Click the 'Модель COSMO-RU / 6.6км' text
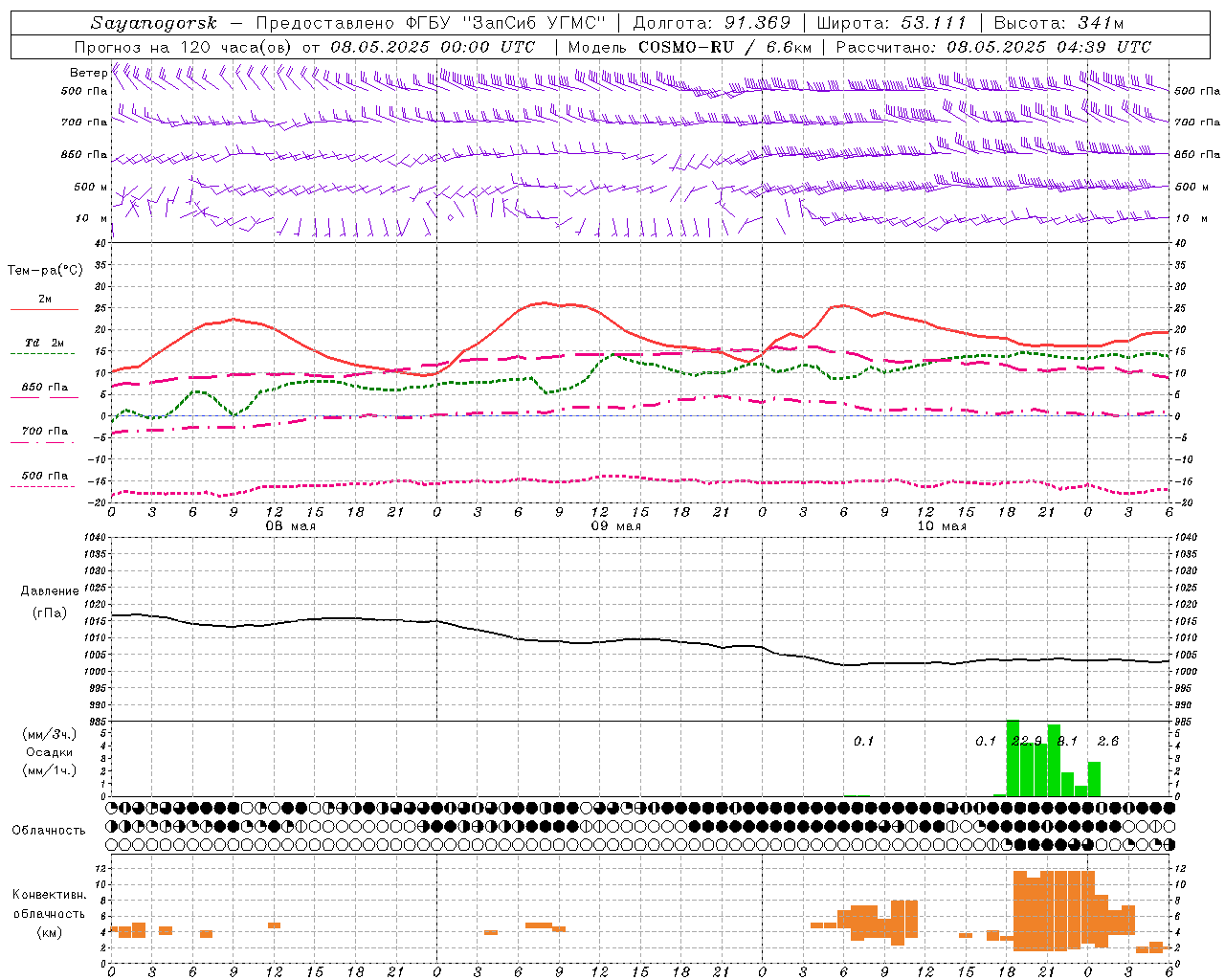 (690, 47)
